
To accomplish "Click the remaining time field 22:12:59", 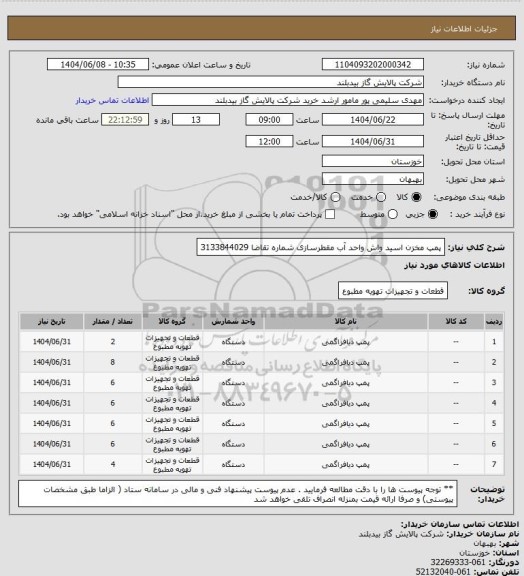I will (125, 120).
